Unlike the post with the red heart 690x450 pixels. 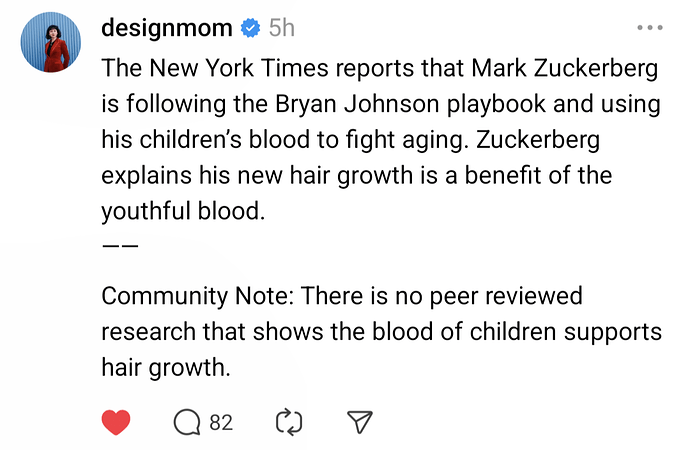click(116, 422)
